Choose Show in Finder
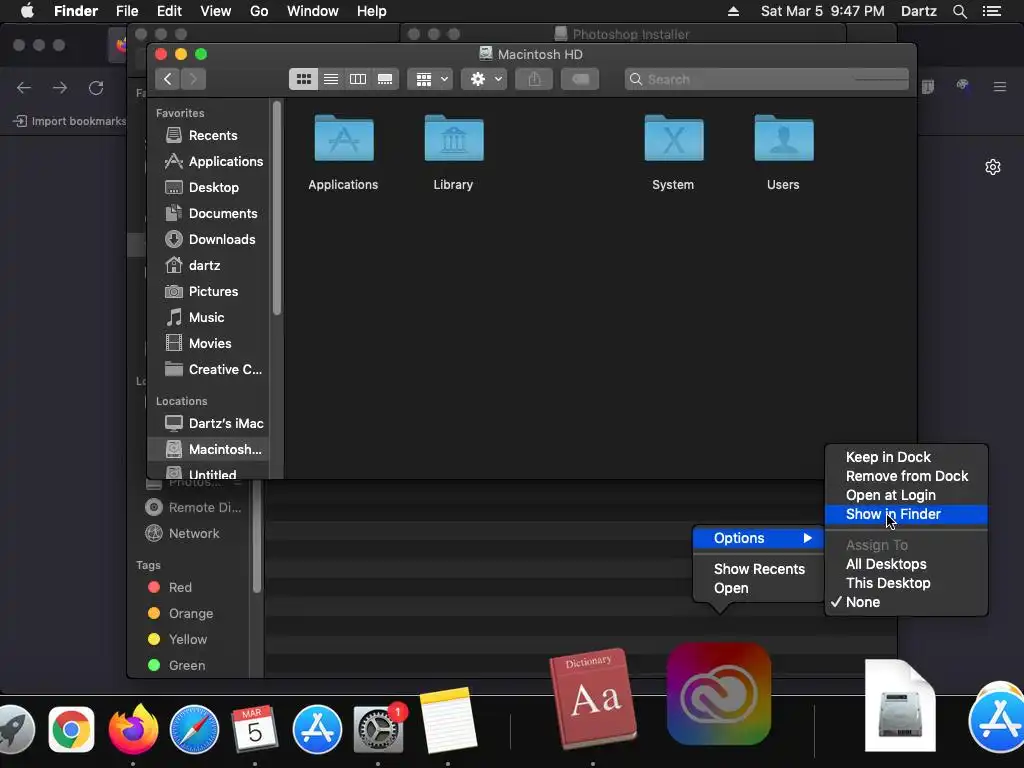1024x768 pixels. [x=906, y=515]
